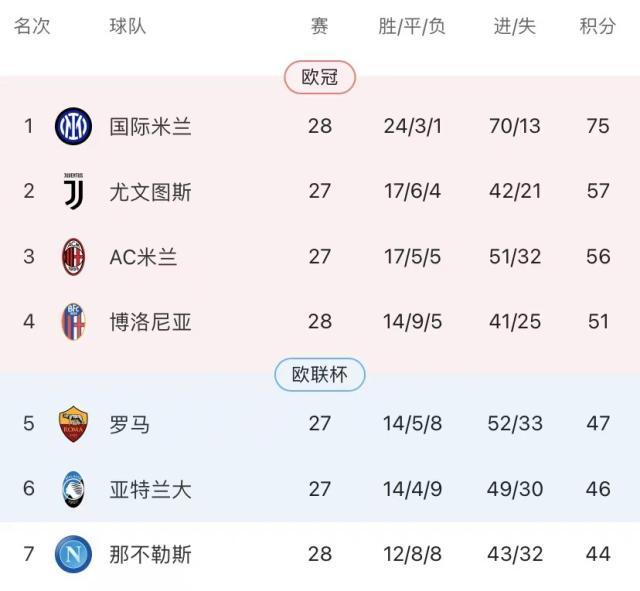The width and height of the screenshot is (640, 591).
Task: Click the Bologna club logo
Action: [73, 322]
